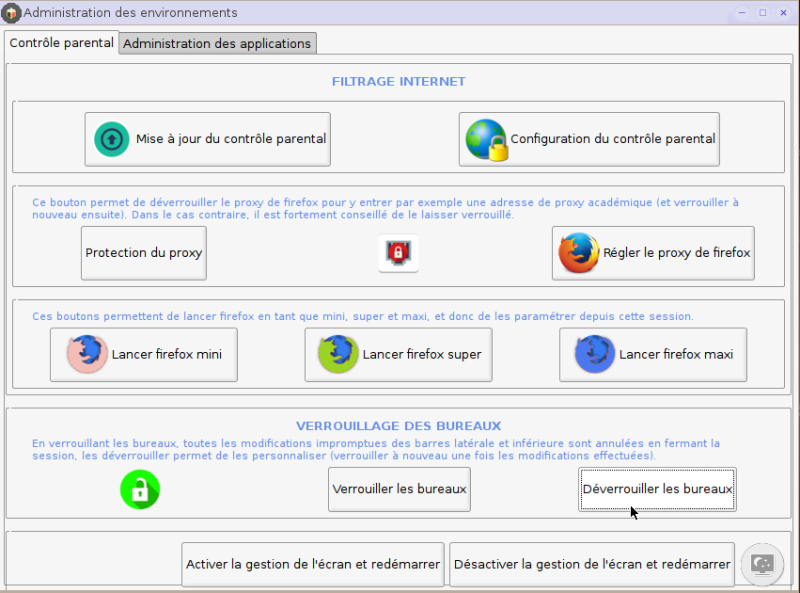800x593 pixels.
Task: Select Activer la gestion de l'écran et redémarrer
Action: point(313,564)
